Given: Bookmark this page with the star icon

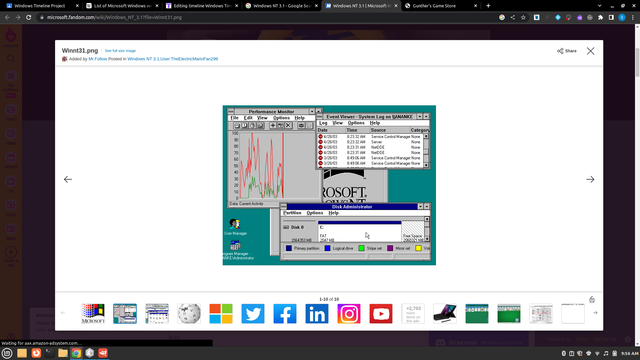Looking at the screenshot, I should (x=523, y=17).
